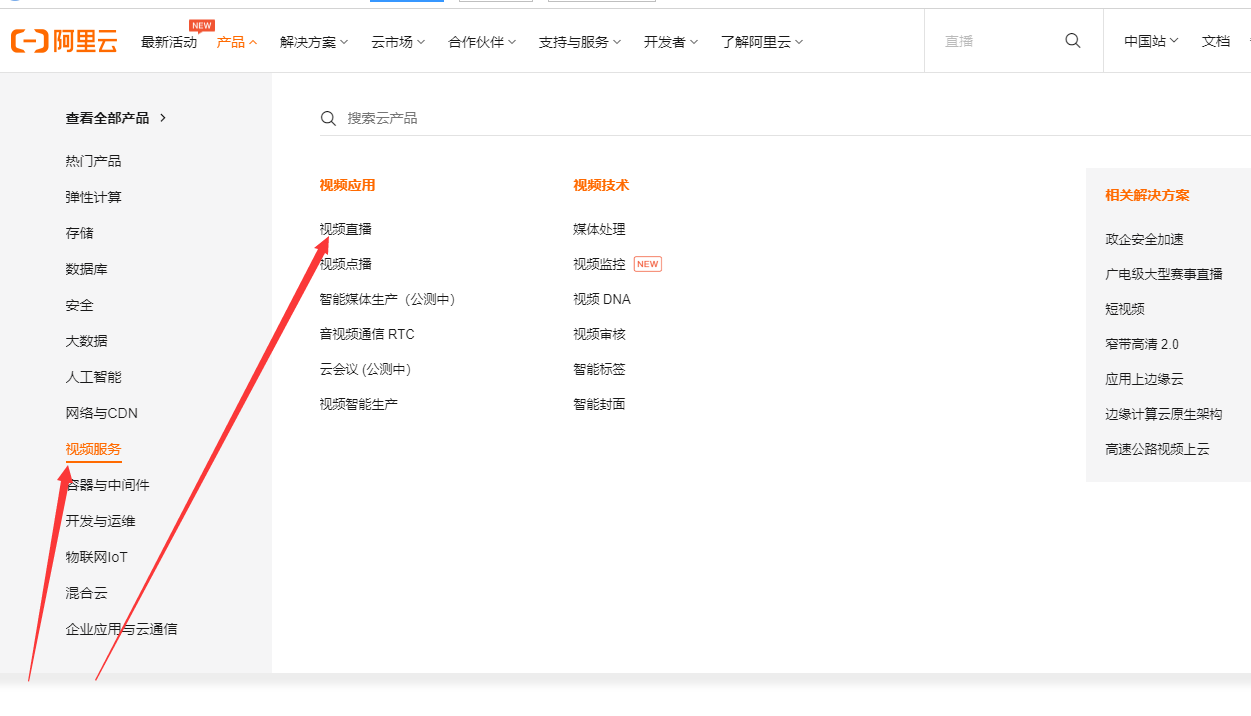Expand the 云市场 dropdown
This screenshot has height=716, width=1251.
click(398, 42)
